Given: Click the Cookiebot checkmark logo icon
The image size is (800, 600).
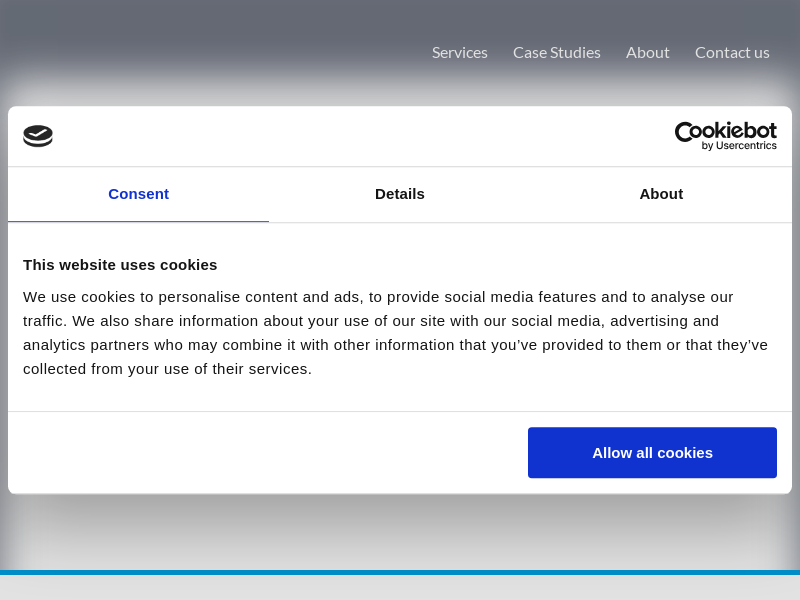Looking at the screenshot, I should [38, 136].
